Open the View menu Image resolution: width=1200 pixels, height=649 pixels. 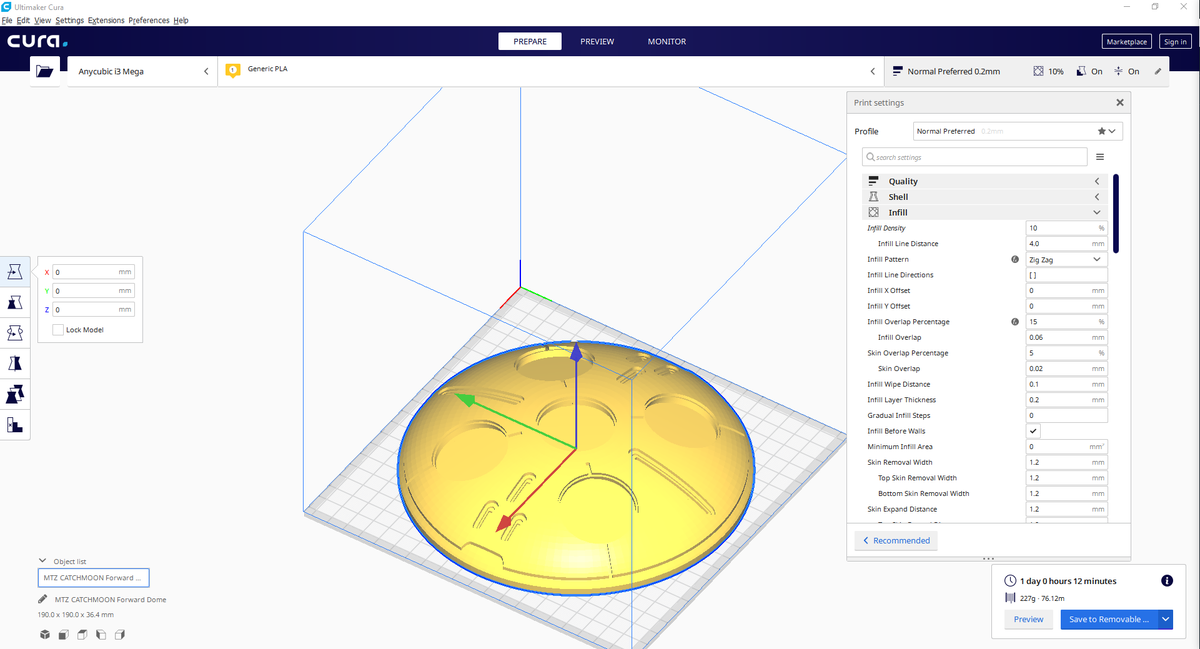coord(43,20)
